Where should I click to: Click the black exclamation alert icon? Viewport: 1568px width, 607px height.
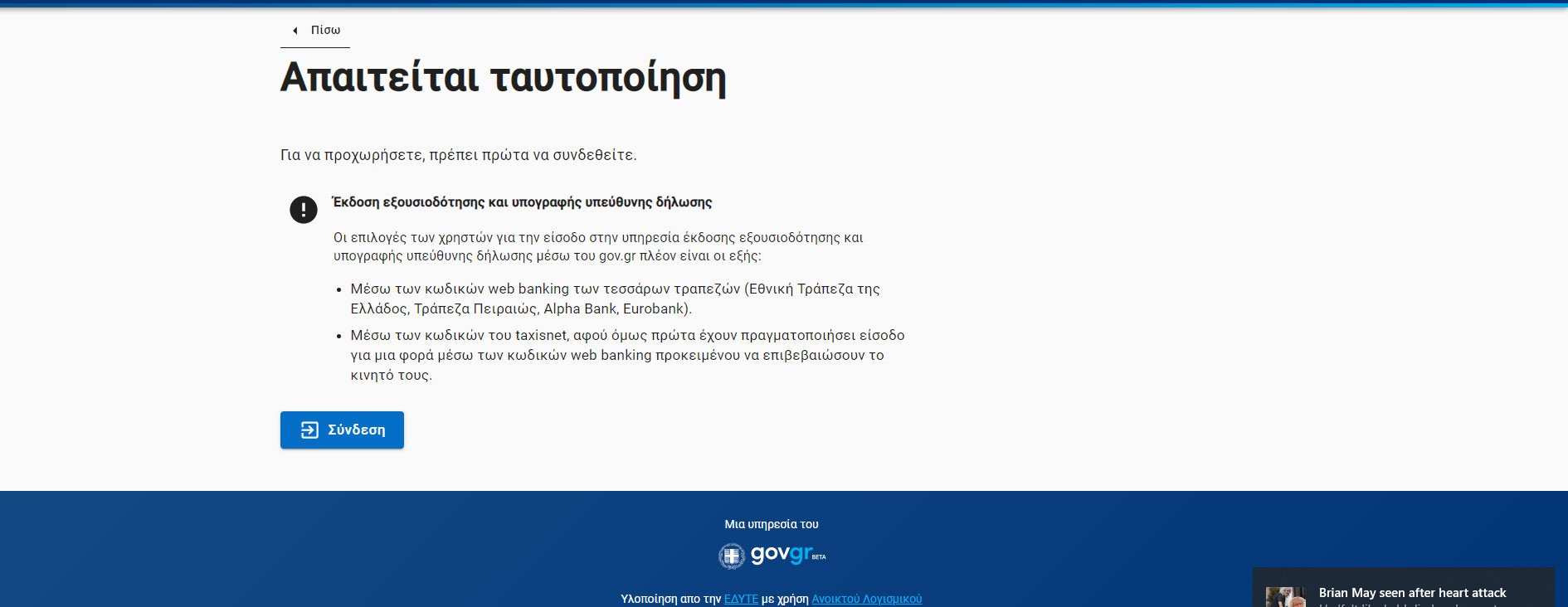point(304,210)
